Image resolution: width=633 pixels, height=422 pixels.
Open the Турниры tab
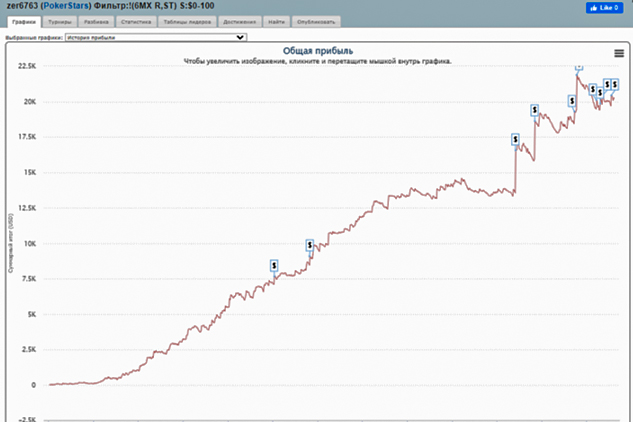59,20
